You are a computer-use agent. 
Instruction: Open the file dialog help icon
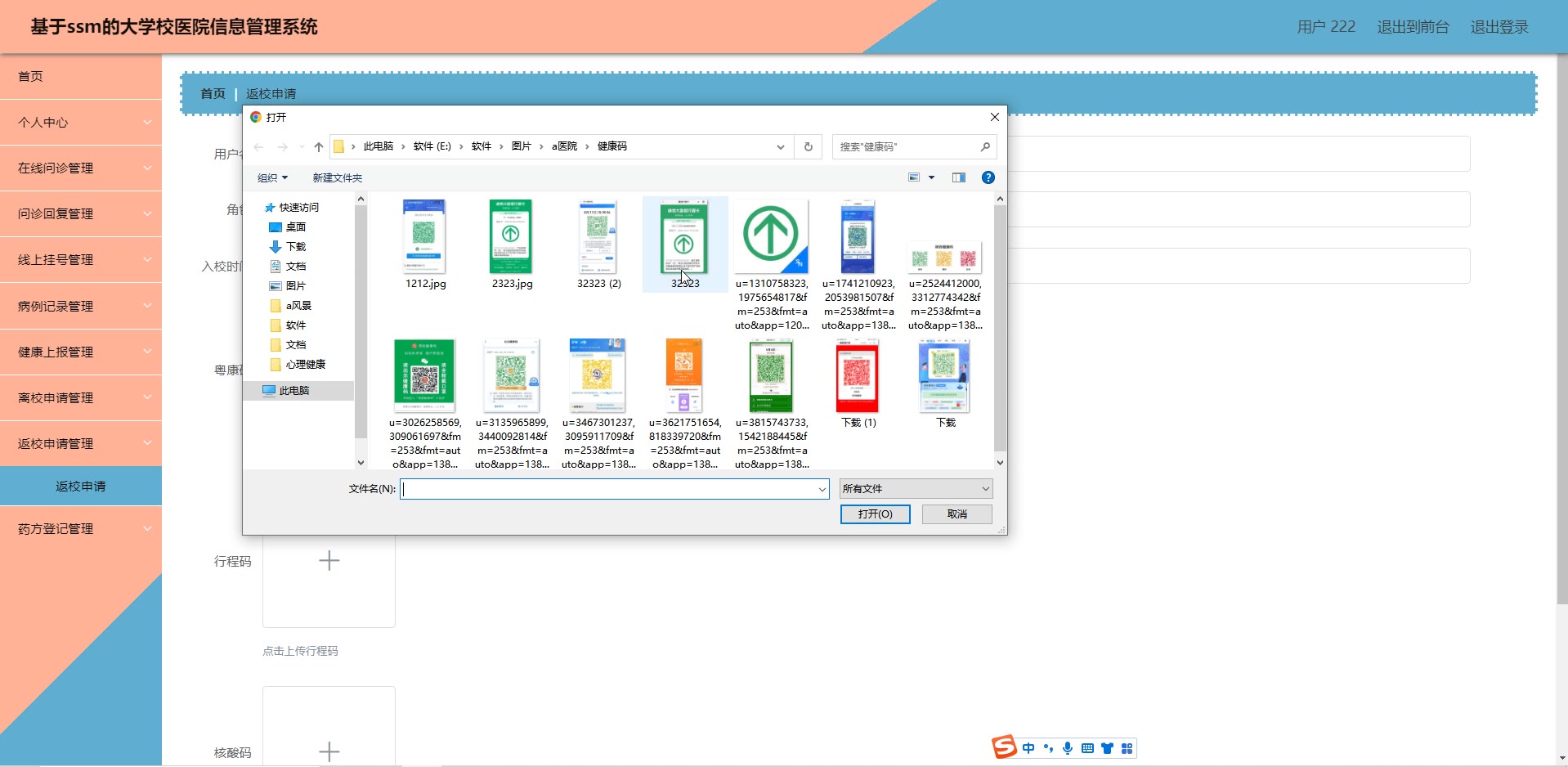(x=988, y=177)
